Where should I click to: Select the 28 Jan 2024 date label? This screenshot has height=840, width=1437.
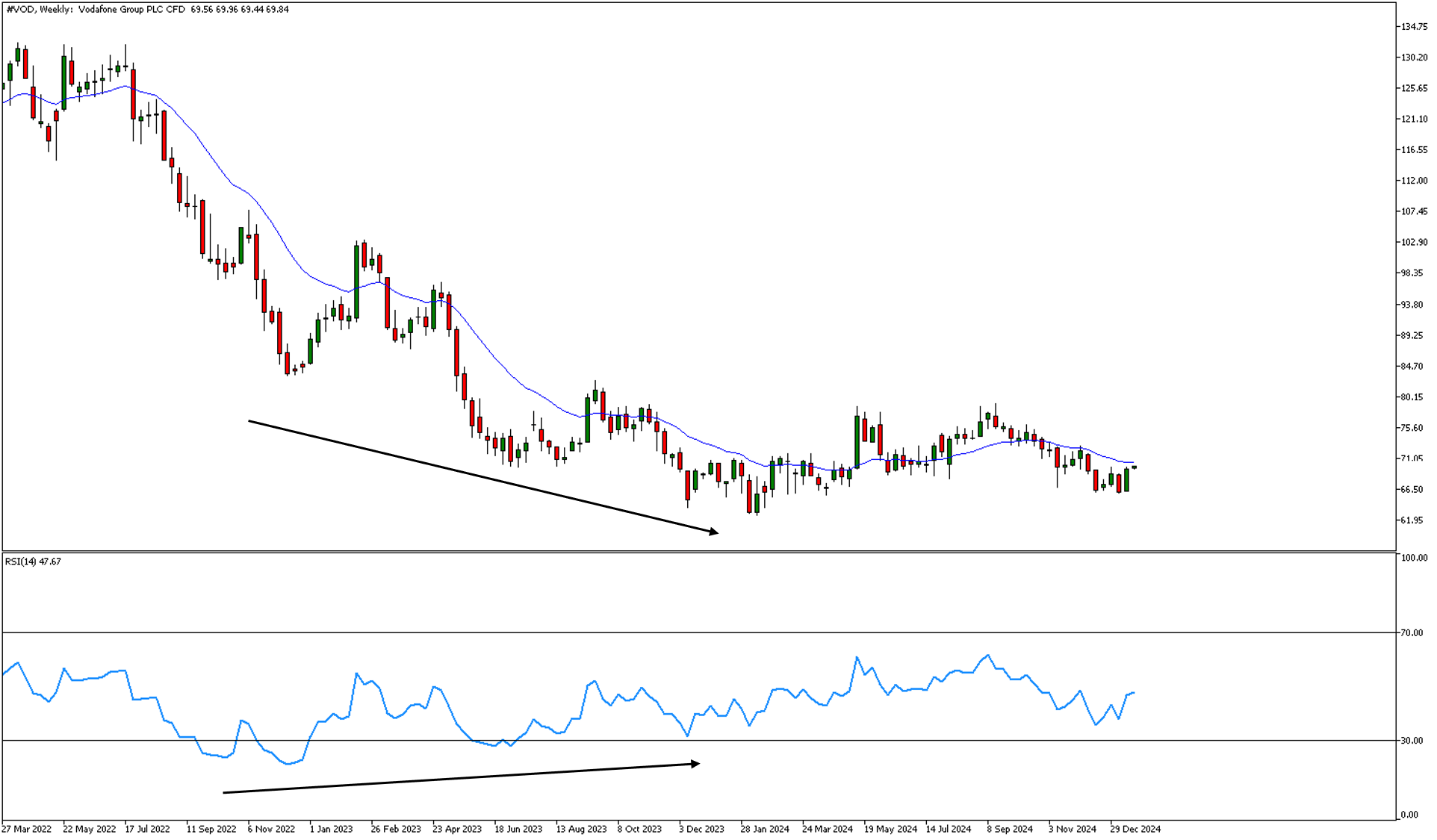(x=765, y=830)
